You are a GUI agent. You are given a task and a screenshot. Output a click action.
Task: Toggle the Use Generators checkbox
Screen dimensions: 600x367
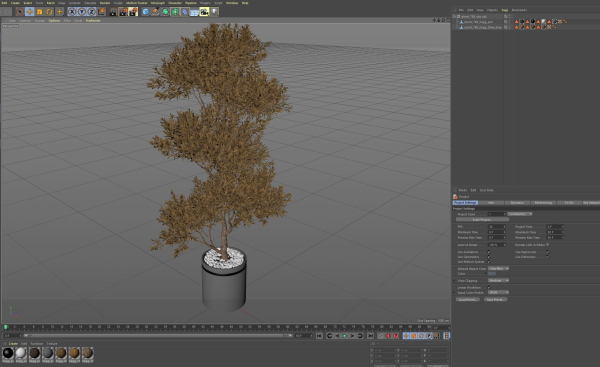pyautogui.click(x=489, y=257)
